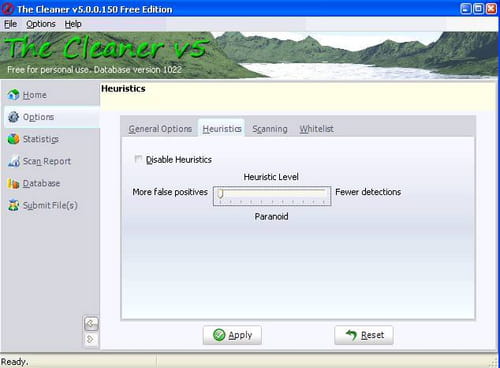Click the Submit File(s) icon
This screenshot has height=368, width=500.
point(13,205)
